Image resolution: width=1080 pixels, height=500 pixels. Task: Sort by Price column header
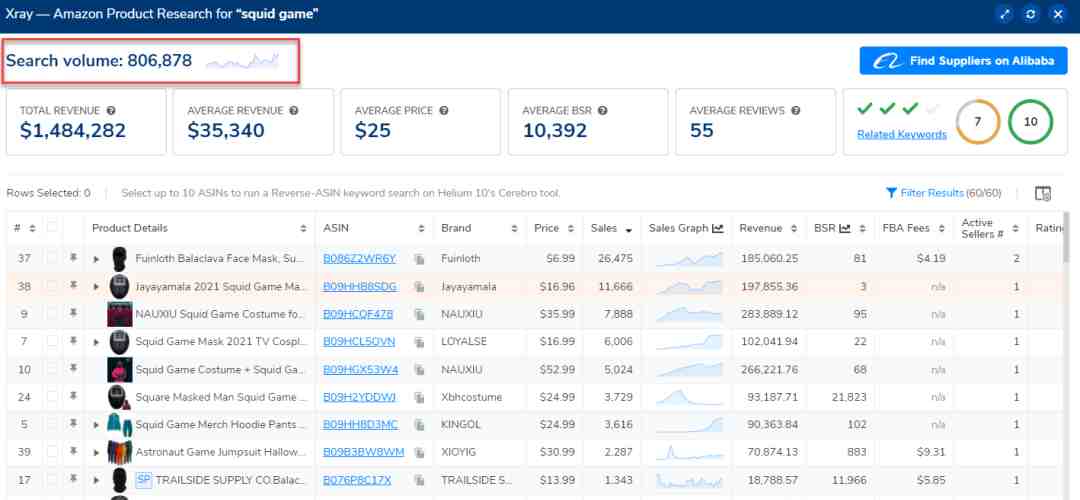point(570,228)
